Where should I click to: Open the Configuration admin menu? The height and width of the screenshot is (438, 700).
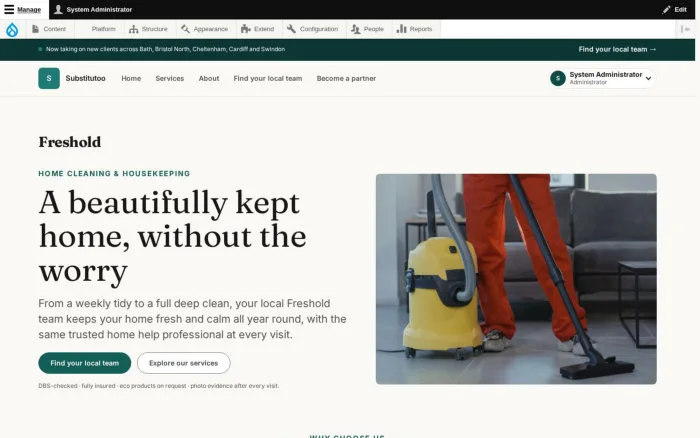[313, 29]
